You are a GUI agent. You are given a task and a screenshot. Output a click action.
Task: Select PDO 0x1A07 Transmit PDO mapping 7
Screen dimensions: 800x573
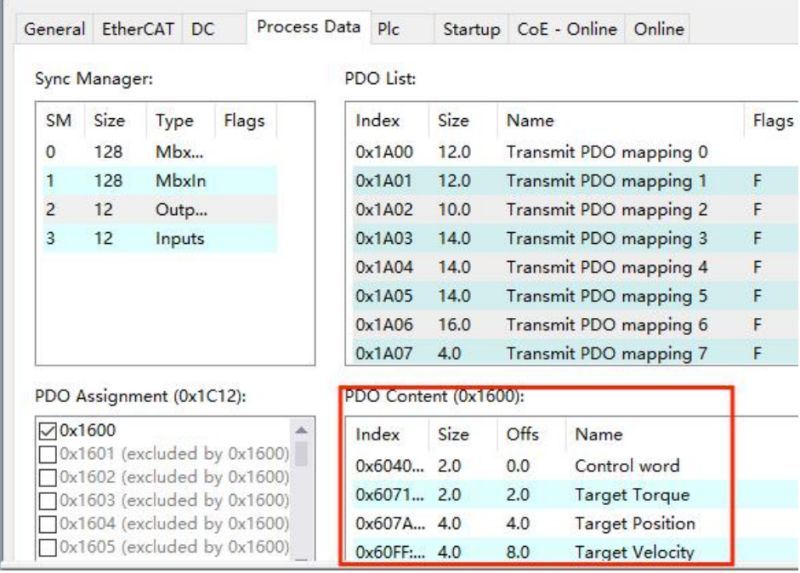point(574,353)
